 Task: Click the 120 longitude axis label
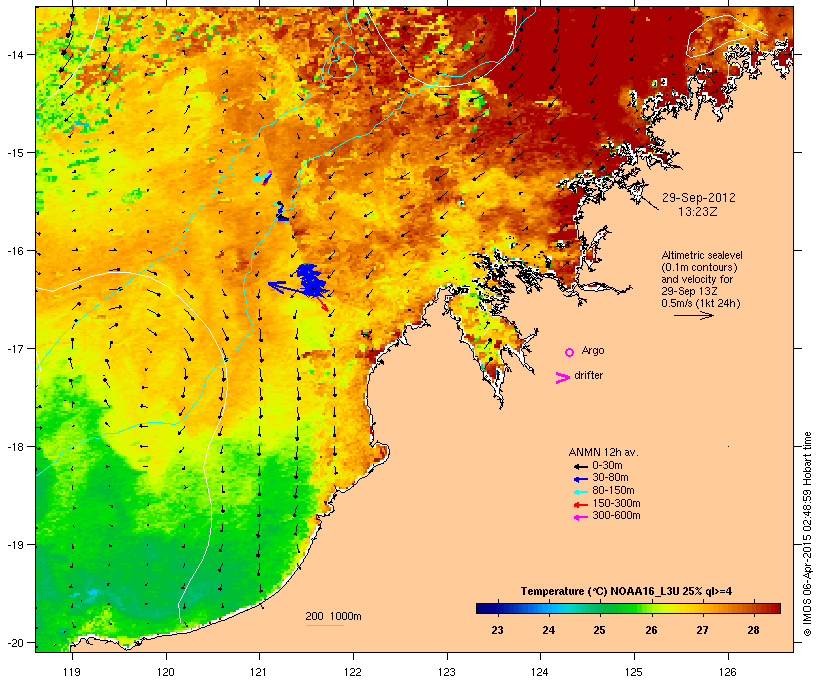click(166, 672)
